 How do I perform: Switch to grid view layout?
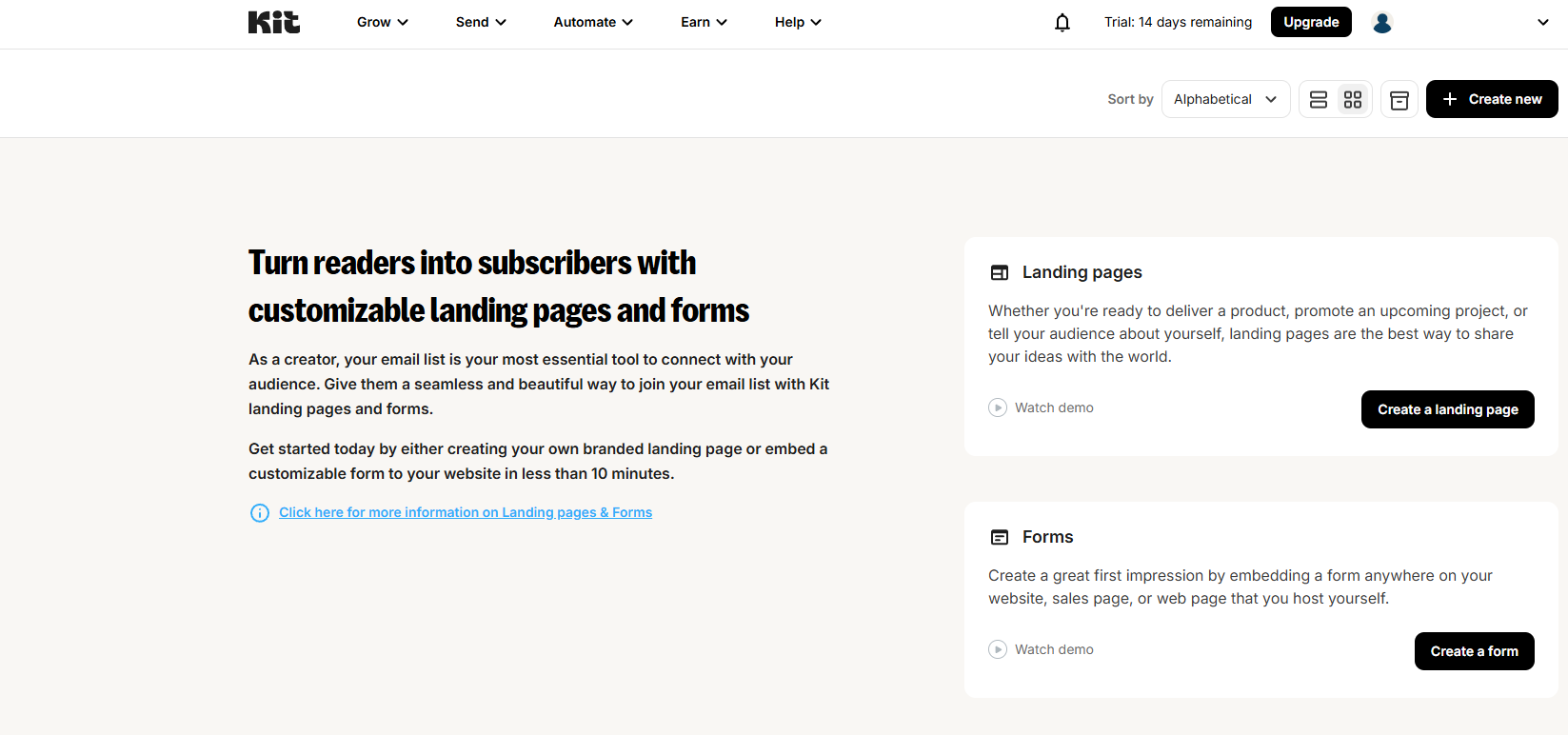pyautogui.click(x=1353, y=99)
